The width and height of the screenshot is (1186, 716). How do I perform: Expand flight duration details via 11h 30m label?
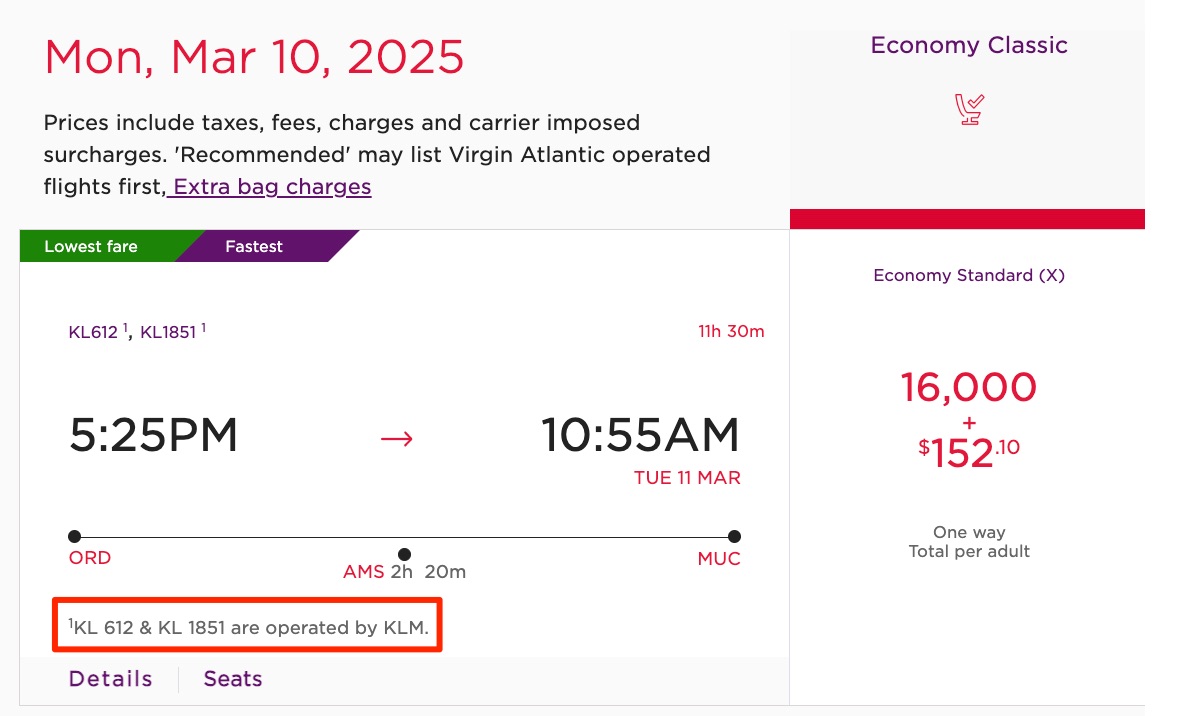(x=731, y=331)
